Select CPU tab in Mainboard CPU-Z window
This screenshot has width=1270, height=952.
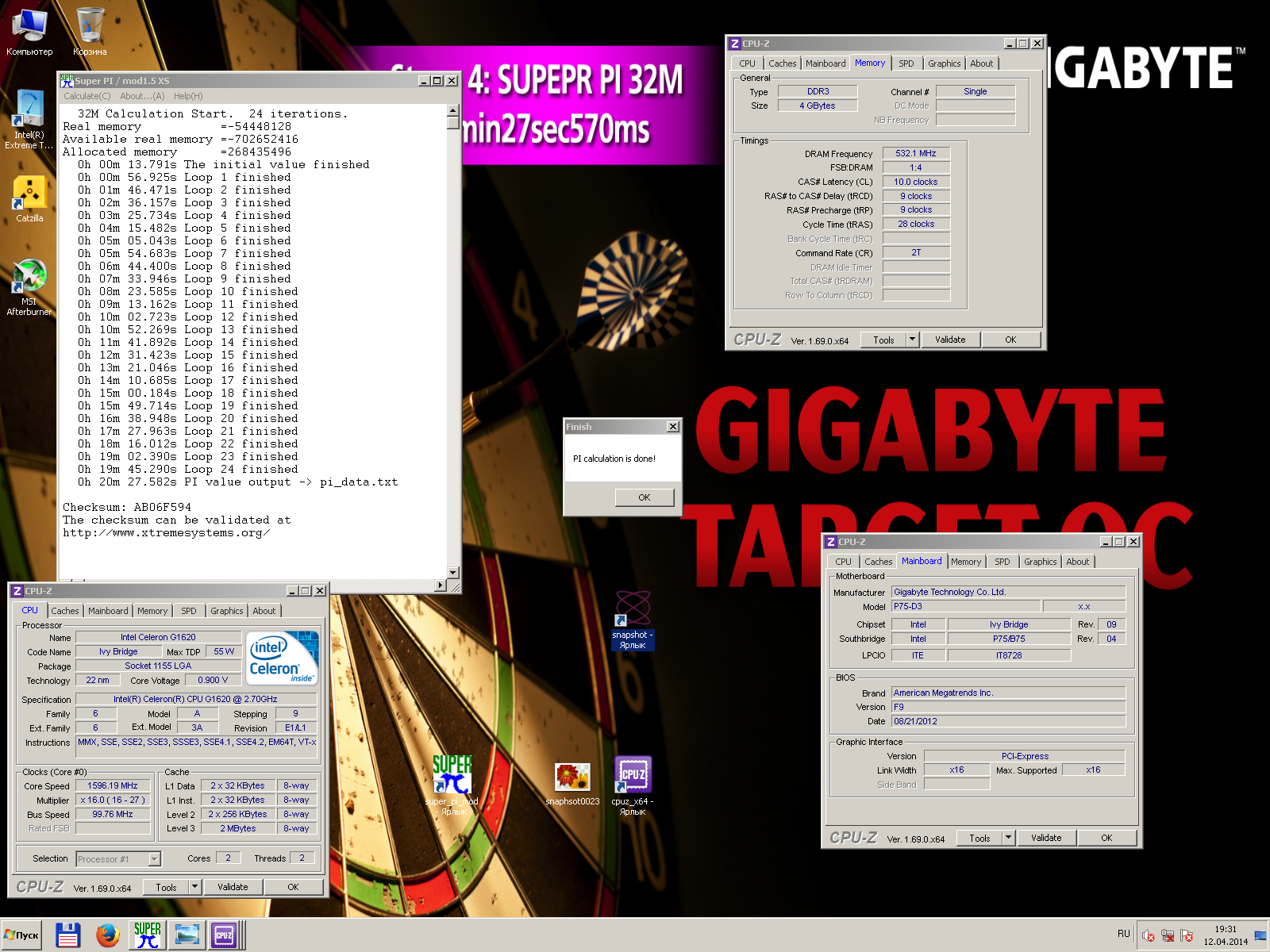pyautogui.click(x=843, y=562)
